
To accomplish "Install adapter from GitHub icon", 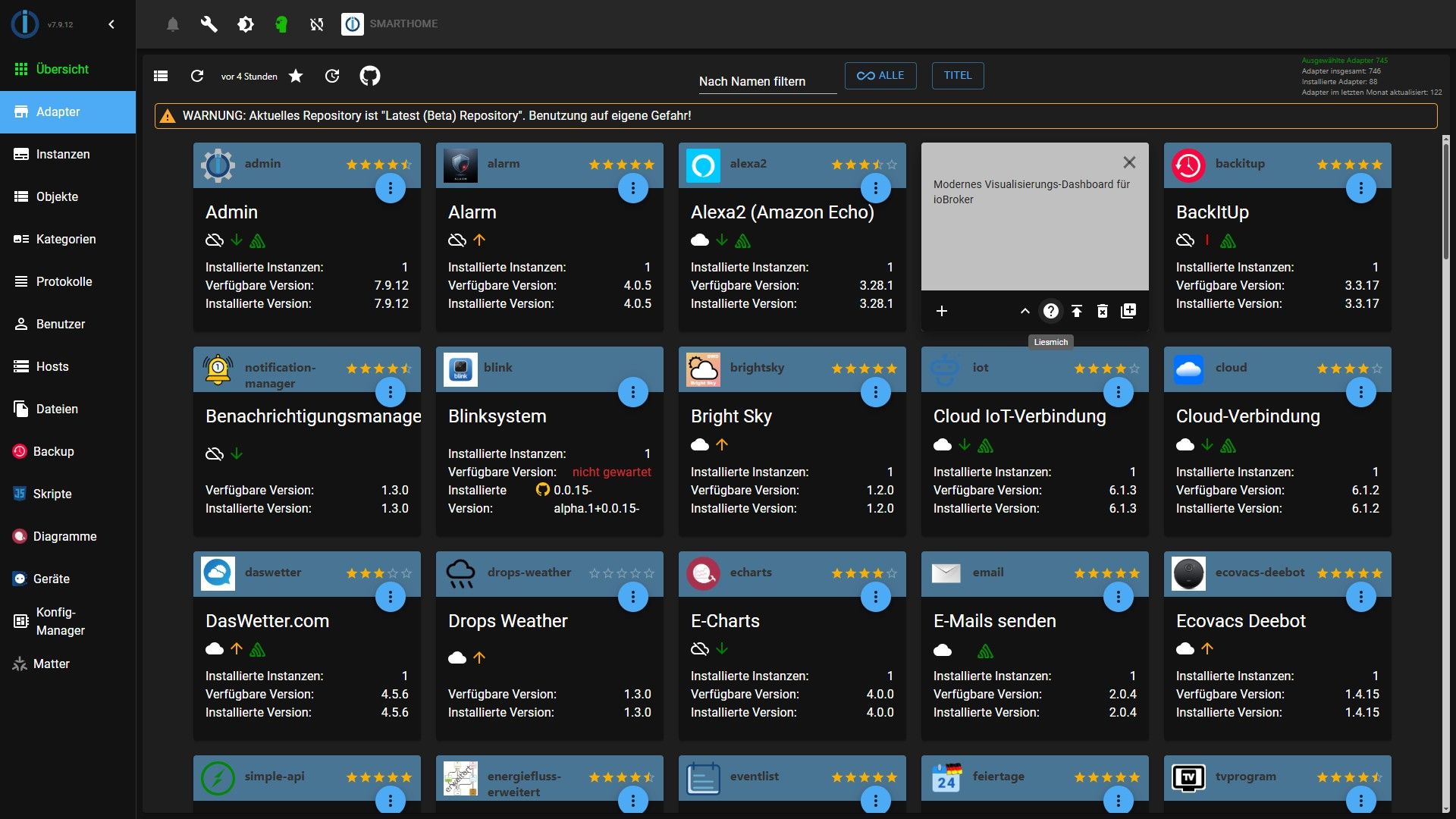I will (370, 76).
